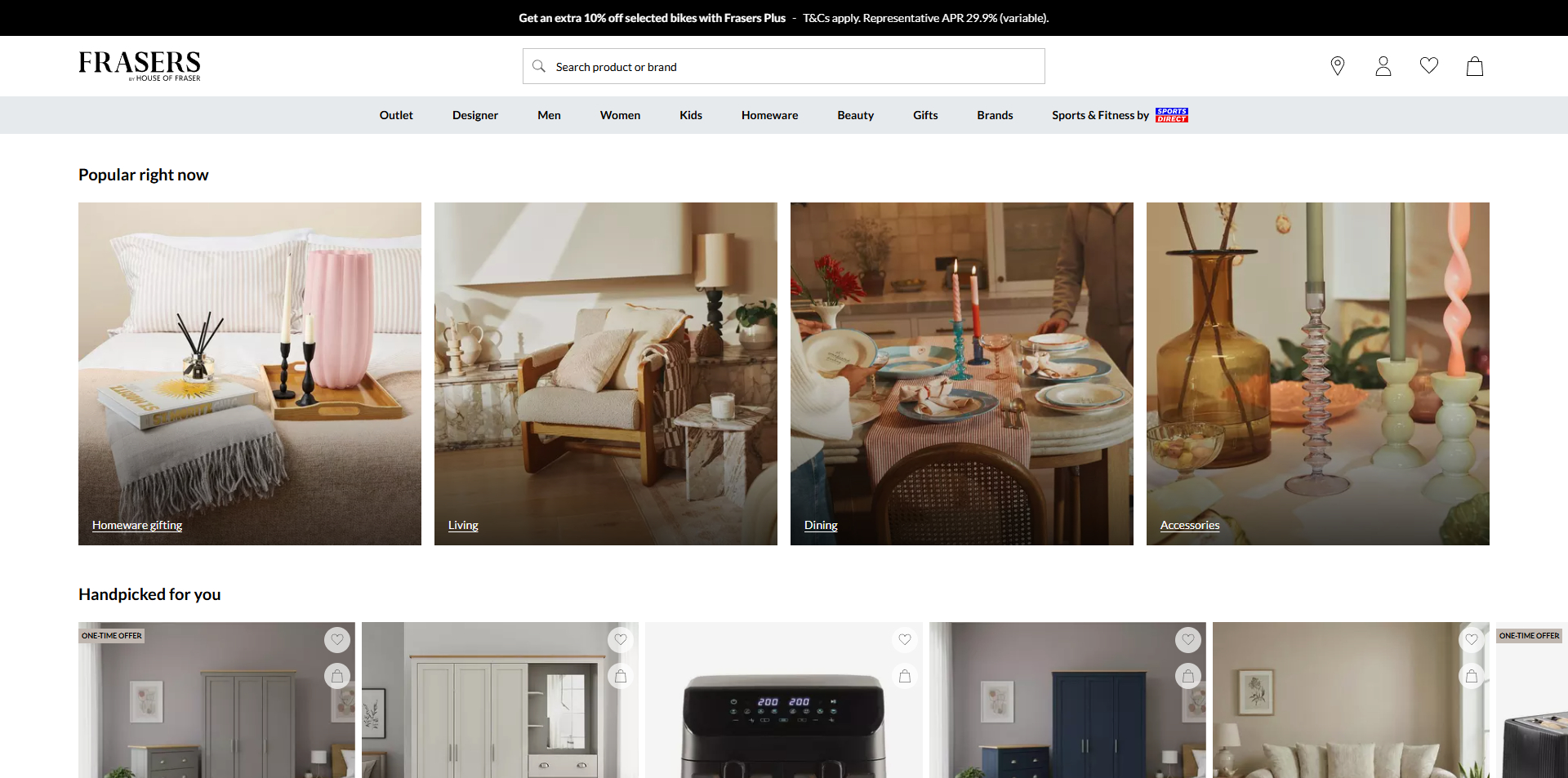Image resolution: width=1568 pixels, height=778 pixels.
Task: Click the magnifier icon in search bar
Action: 539,66
